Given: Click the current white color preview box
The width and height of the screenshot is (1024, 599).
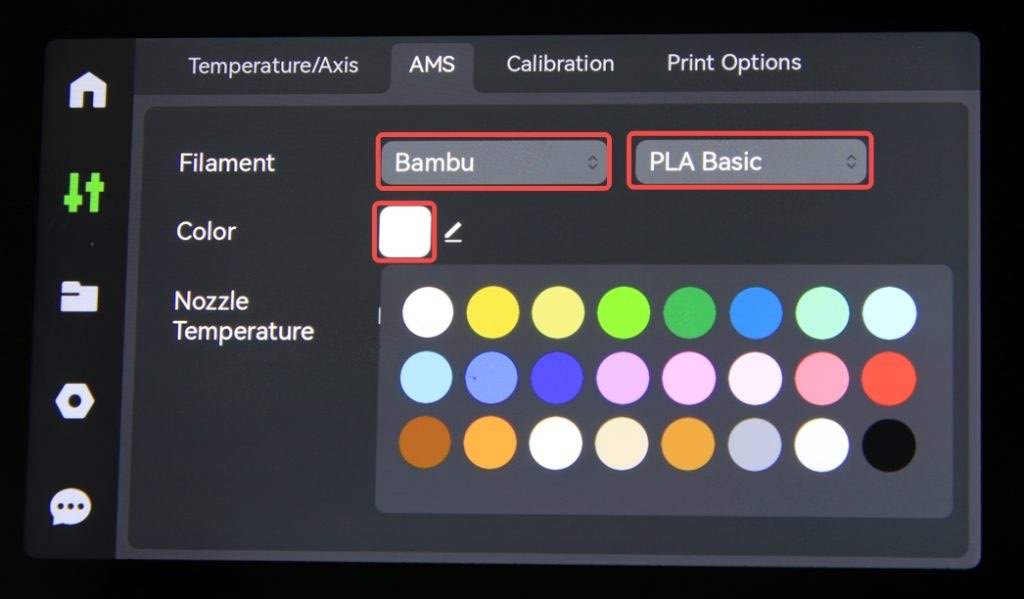Looking at the screenshot, I should (405, 232).
